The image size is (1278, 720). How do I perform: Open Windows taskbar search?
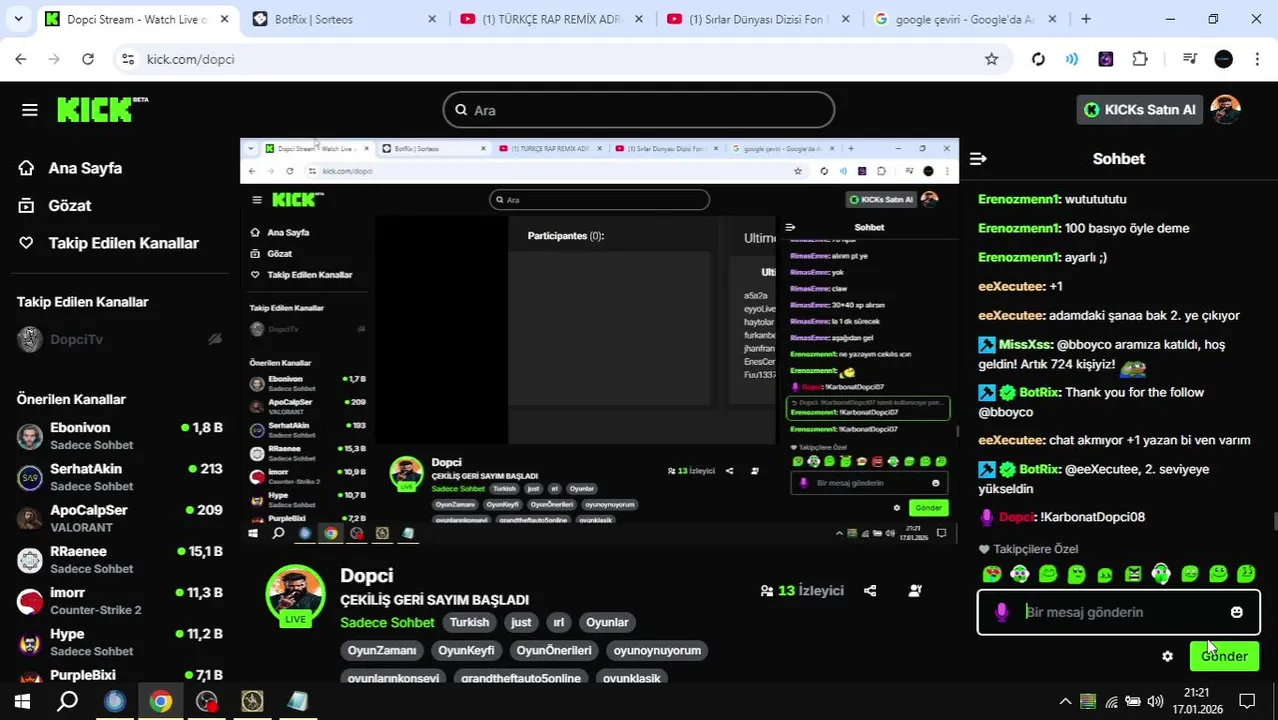click(x=67, y=701)
